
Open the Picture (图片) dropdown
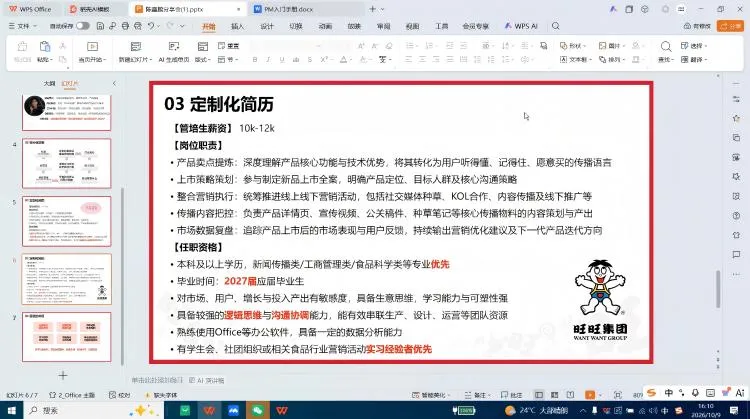coord(612,46)
